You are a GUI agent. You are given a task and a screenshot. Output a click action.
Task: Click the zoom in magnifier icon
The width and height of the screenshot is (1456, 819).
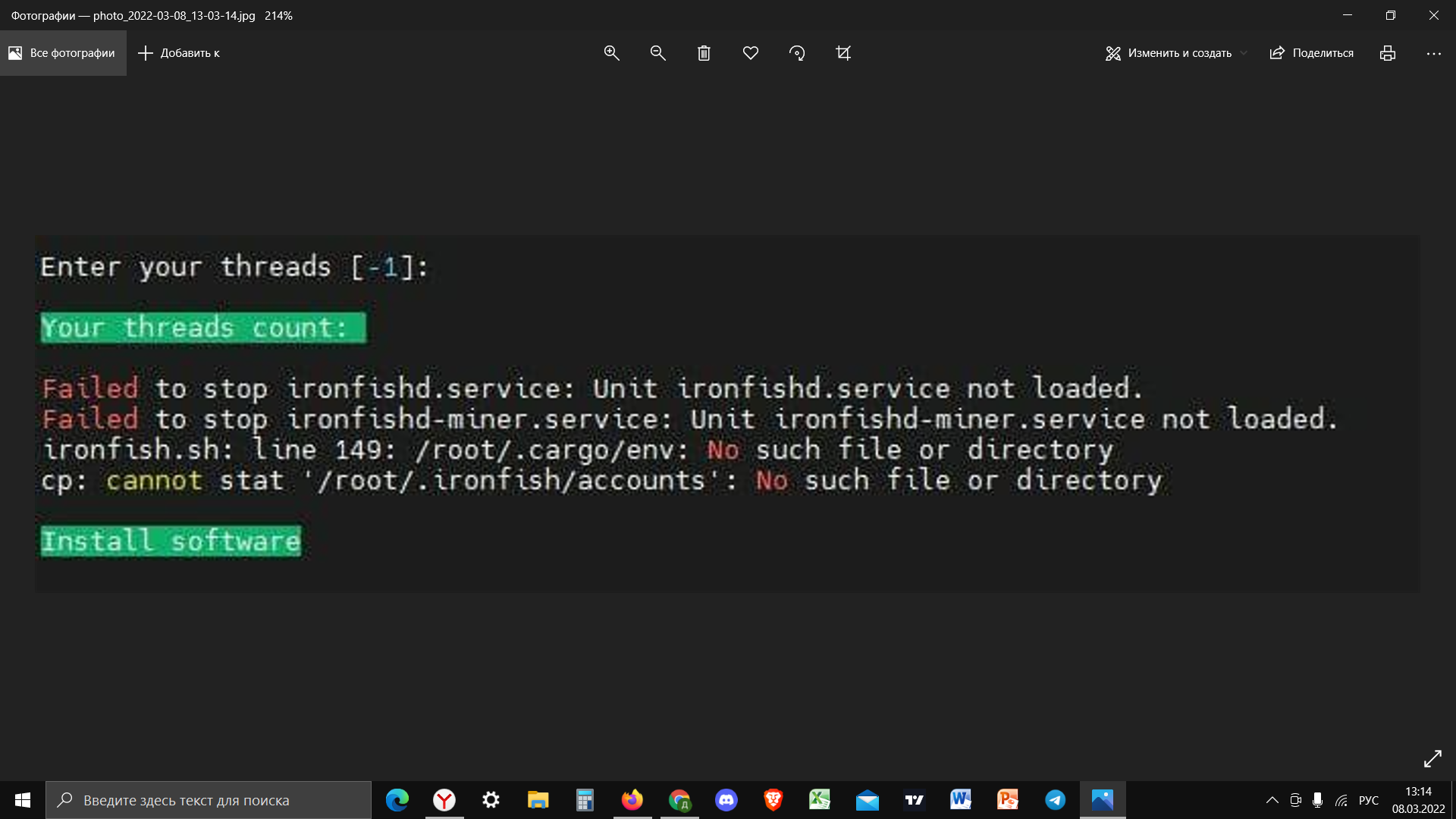tap(611, 53)
